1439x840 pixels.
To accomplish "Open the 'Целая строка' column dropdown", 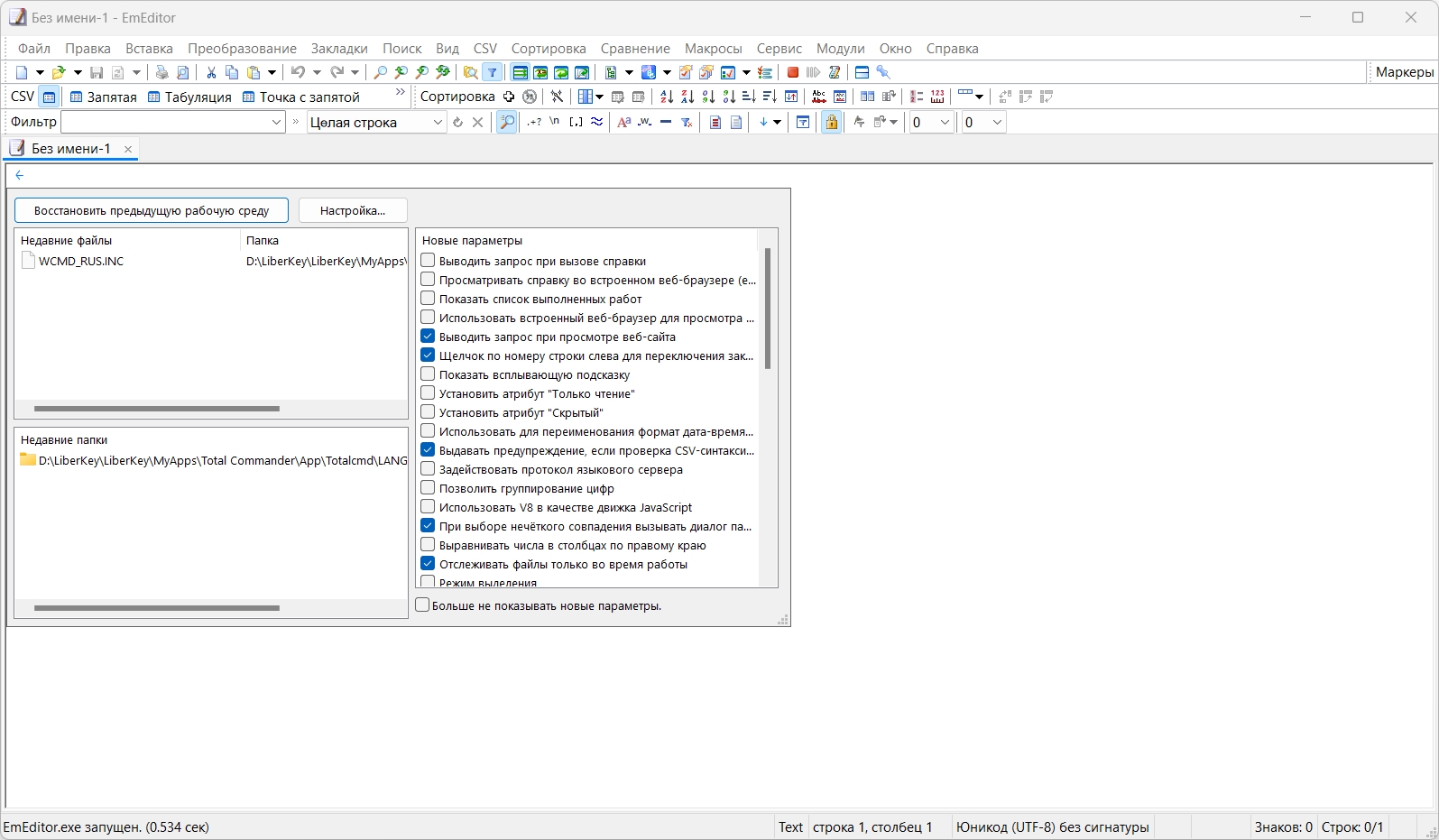I will tap(438, 122).
